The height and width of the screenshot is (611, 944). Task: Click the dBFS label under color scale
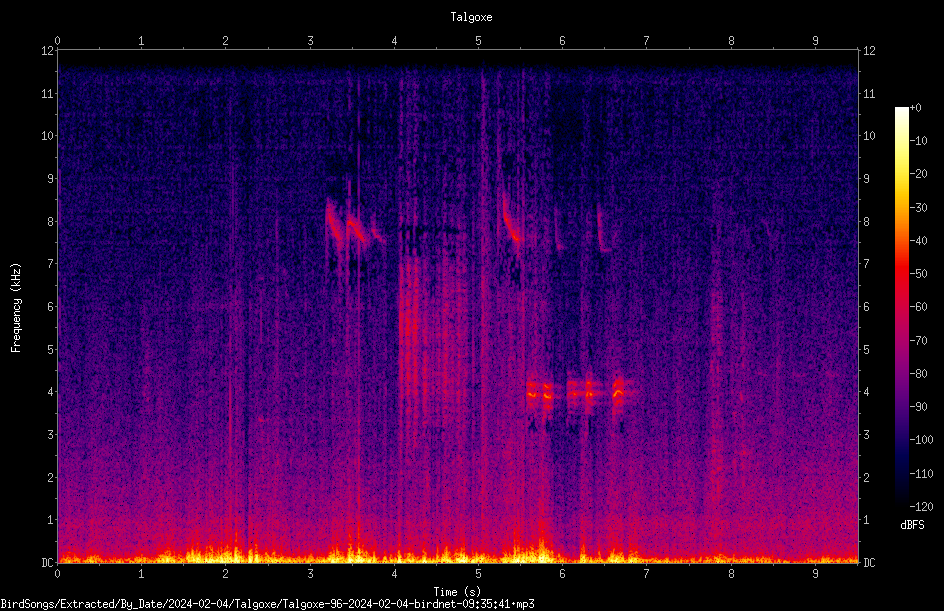pyautogui.click(x=912, y=525)
